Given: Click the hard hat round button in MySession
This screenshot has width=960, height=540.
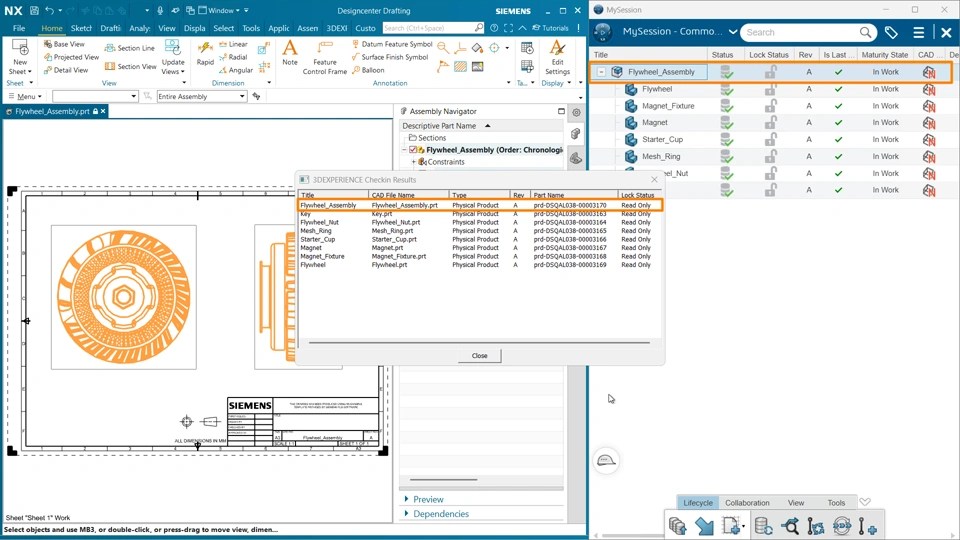Looking at the screenshot, I should click(606, 460).
